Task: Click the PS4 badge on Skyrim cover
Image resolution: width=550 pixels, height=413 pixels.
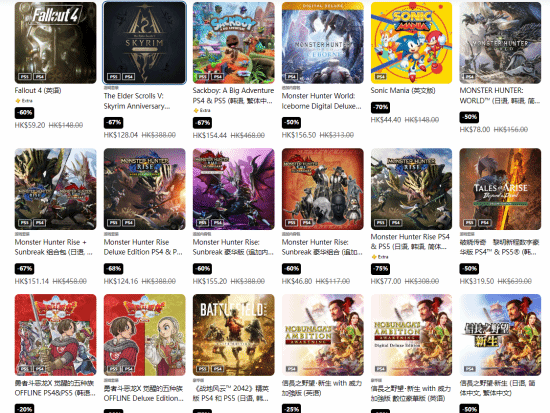Action: [x=128, y=76]
